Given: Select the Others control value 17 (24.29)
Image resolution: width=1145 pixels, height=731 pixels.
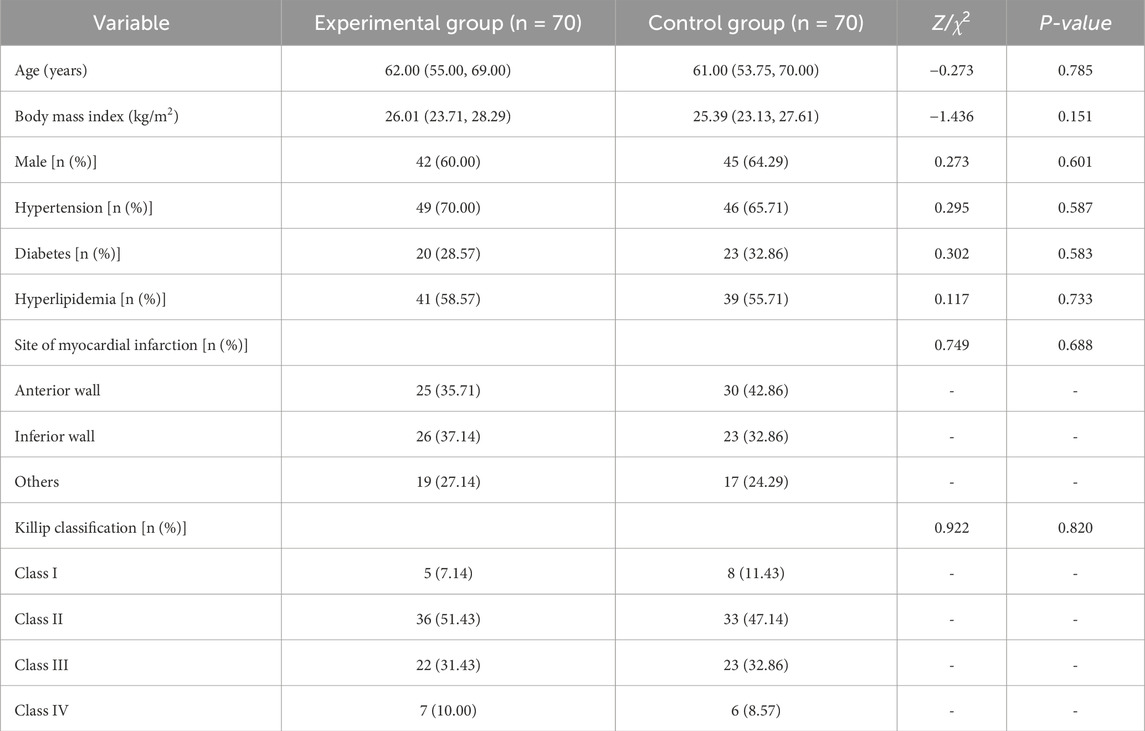Looking at the screenshot, I should pyautogui.click(x=756, y=482).
